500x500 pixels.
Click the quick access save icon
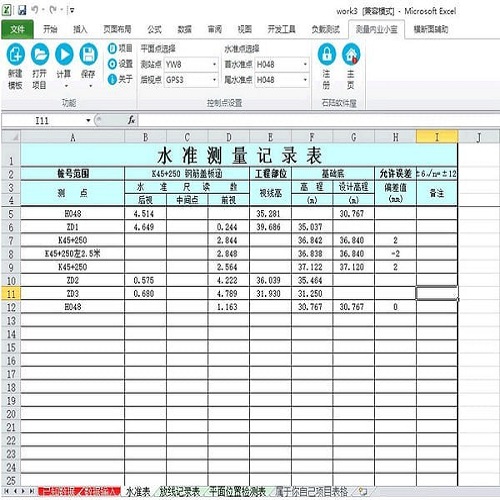point(22,10)
